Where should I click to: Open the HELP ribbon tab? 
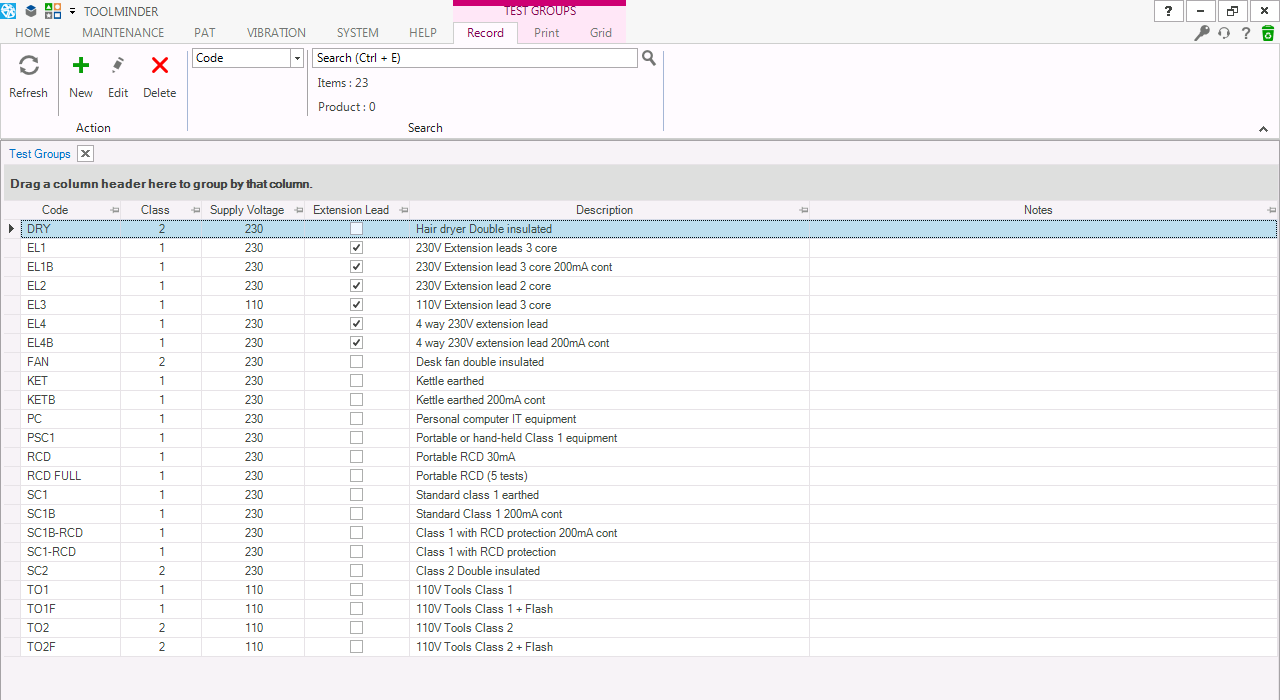click(423, 33)
